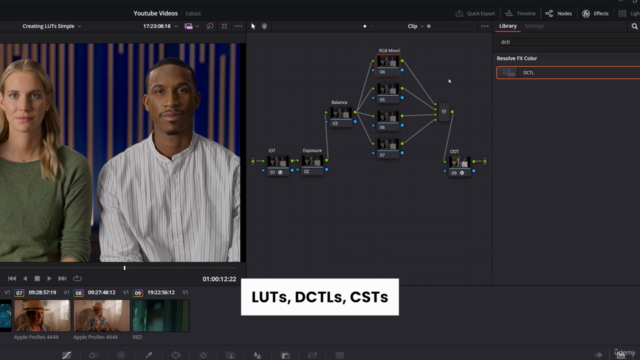
Task: Select node 05 in the parallel stack
Action: (x=388, y=93)
